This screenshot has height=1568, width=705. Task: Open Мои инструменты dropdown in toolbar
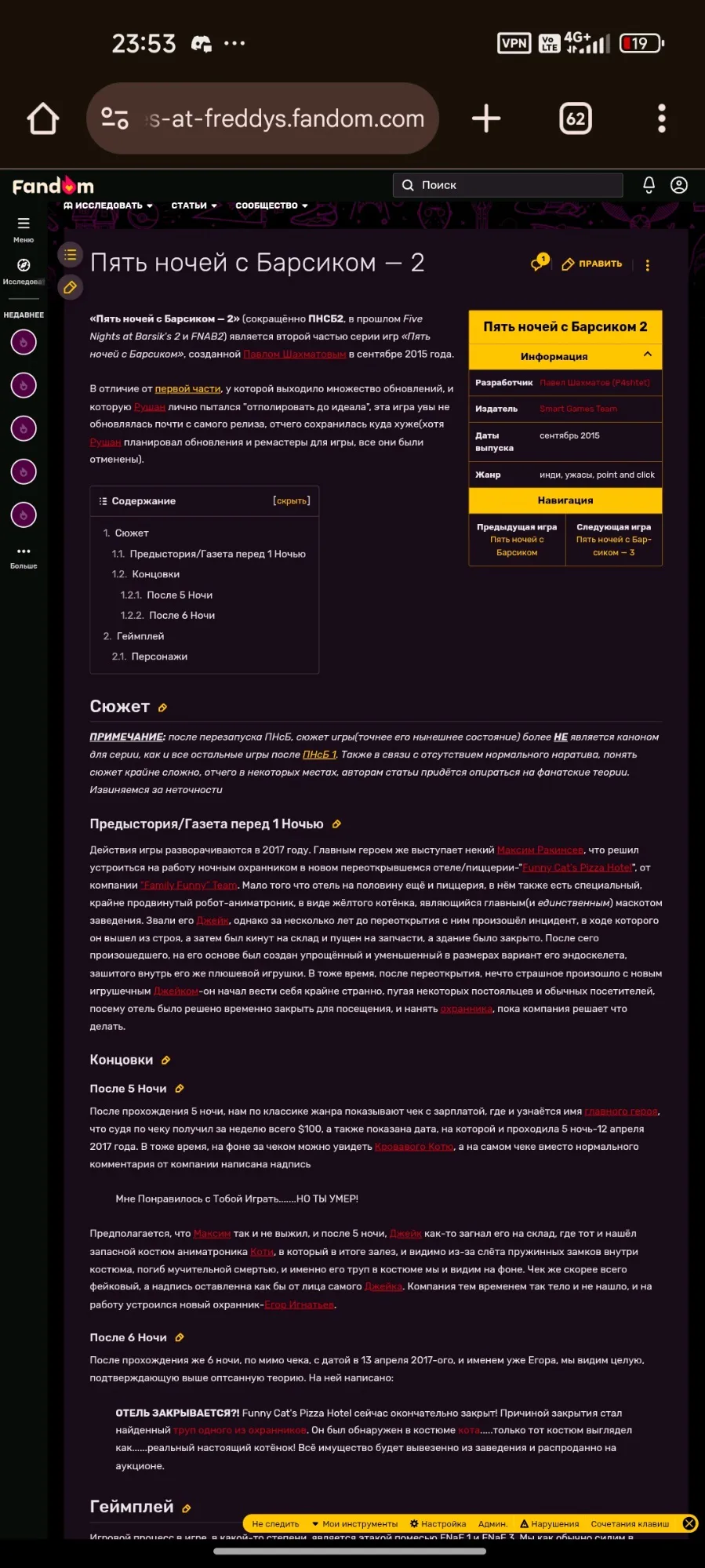[354, 1524]
